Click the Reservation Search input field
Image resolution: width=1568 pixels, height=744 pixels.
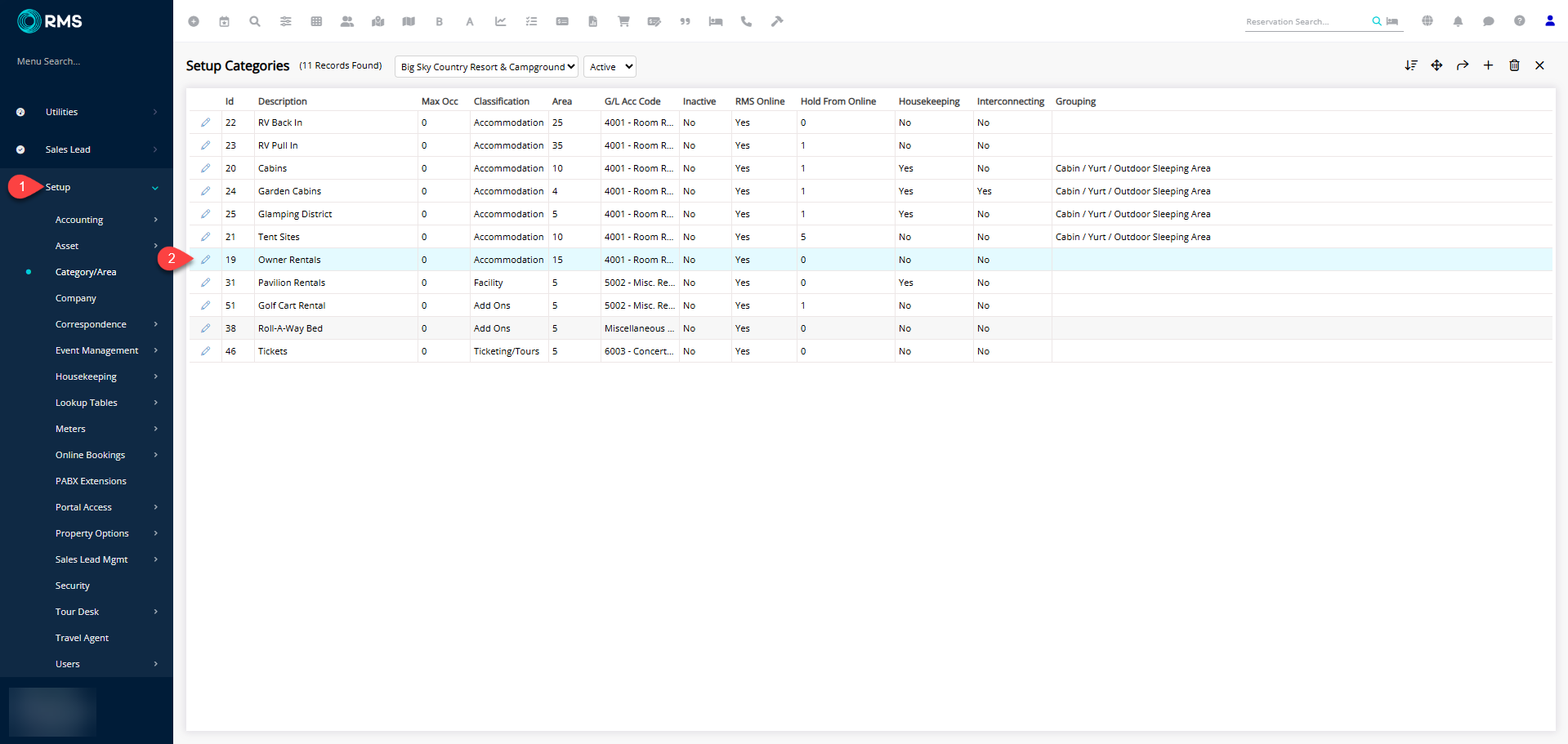pos(1305,22)
